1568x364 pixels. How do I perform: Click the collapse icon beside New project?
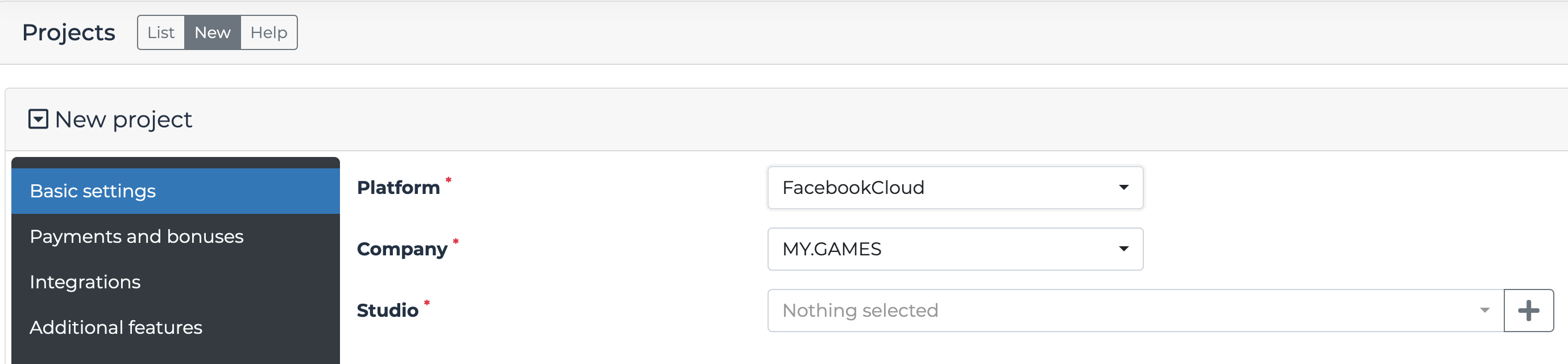[x=38, y=119]
